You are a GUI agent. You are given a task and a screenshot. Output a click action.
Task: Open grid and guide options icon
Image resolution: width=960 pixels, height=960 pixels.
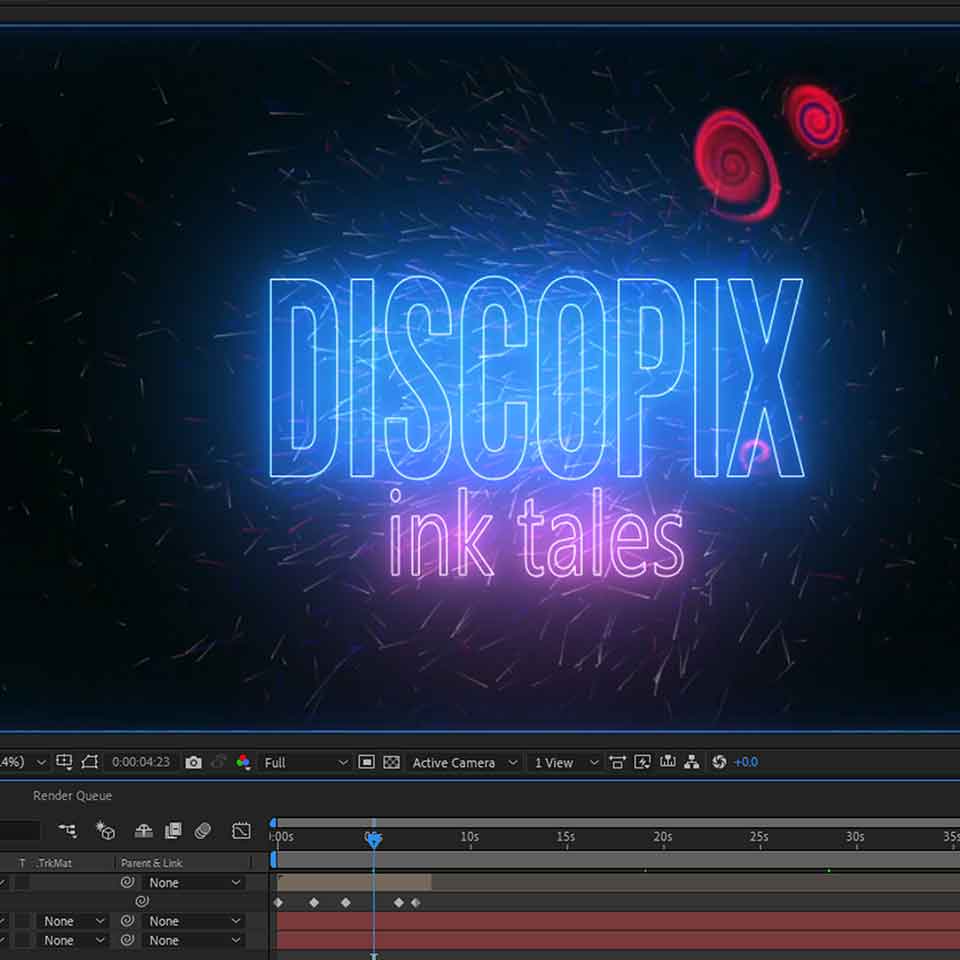(64, 762)
